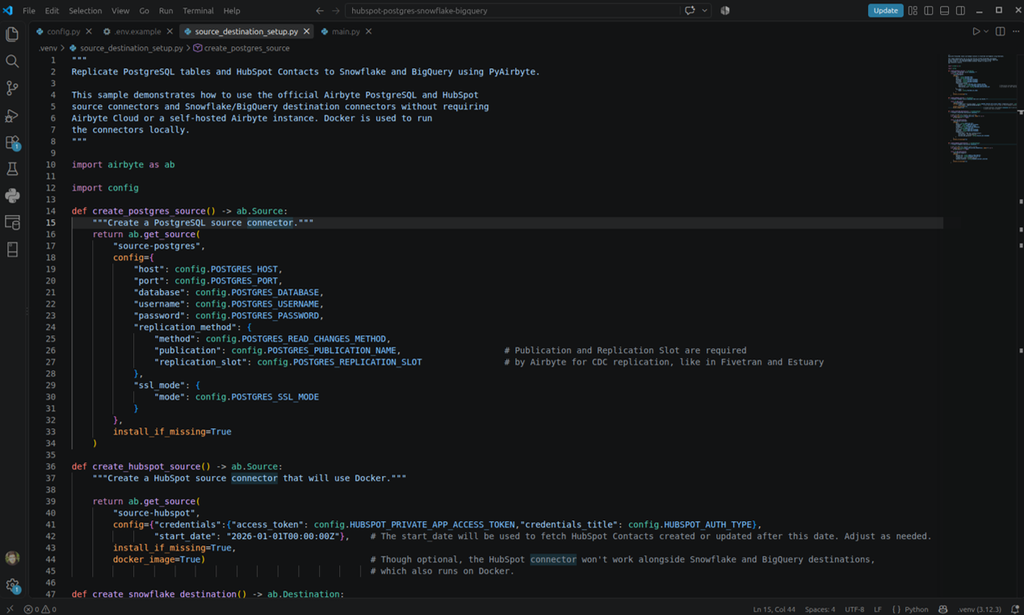Go forward with the navigation arrow
Image resolution: width=1024 pixels, height=615 pixels.
336,10
